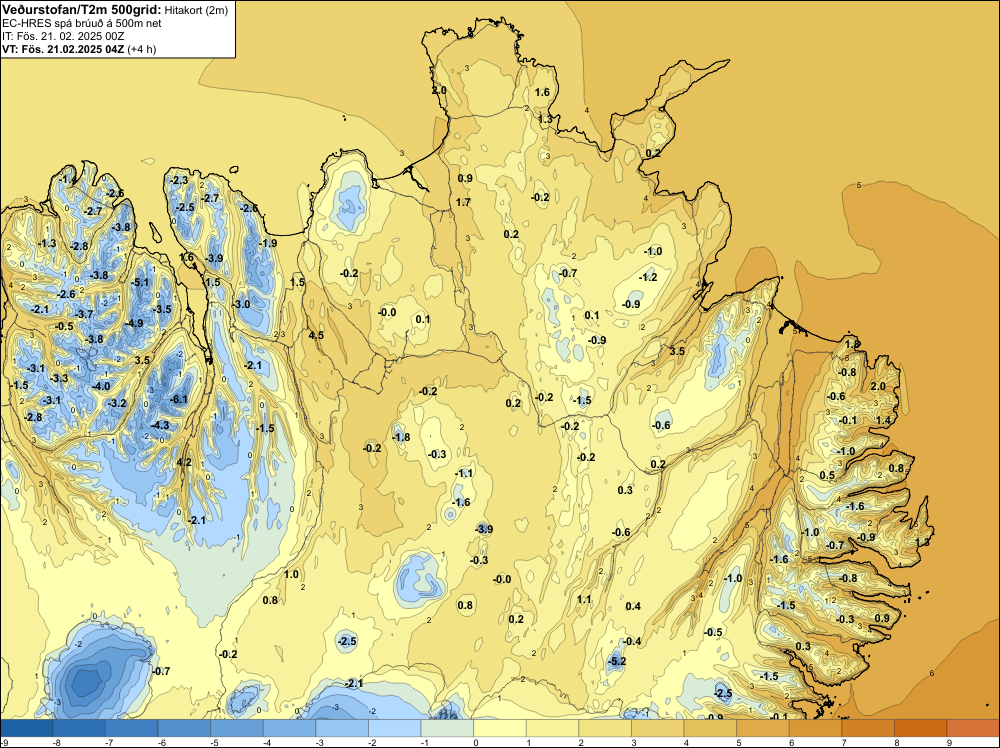1000x748 pixels.
Task: Click the '-1.3' temperature value
Action: tap(47, 244)
